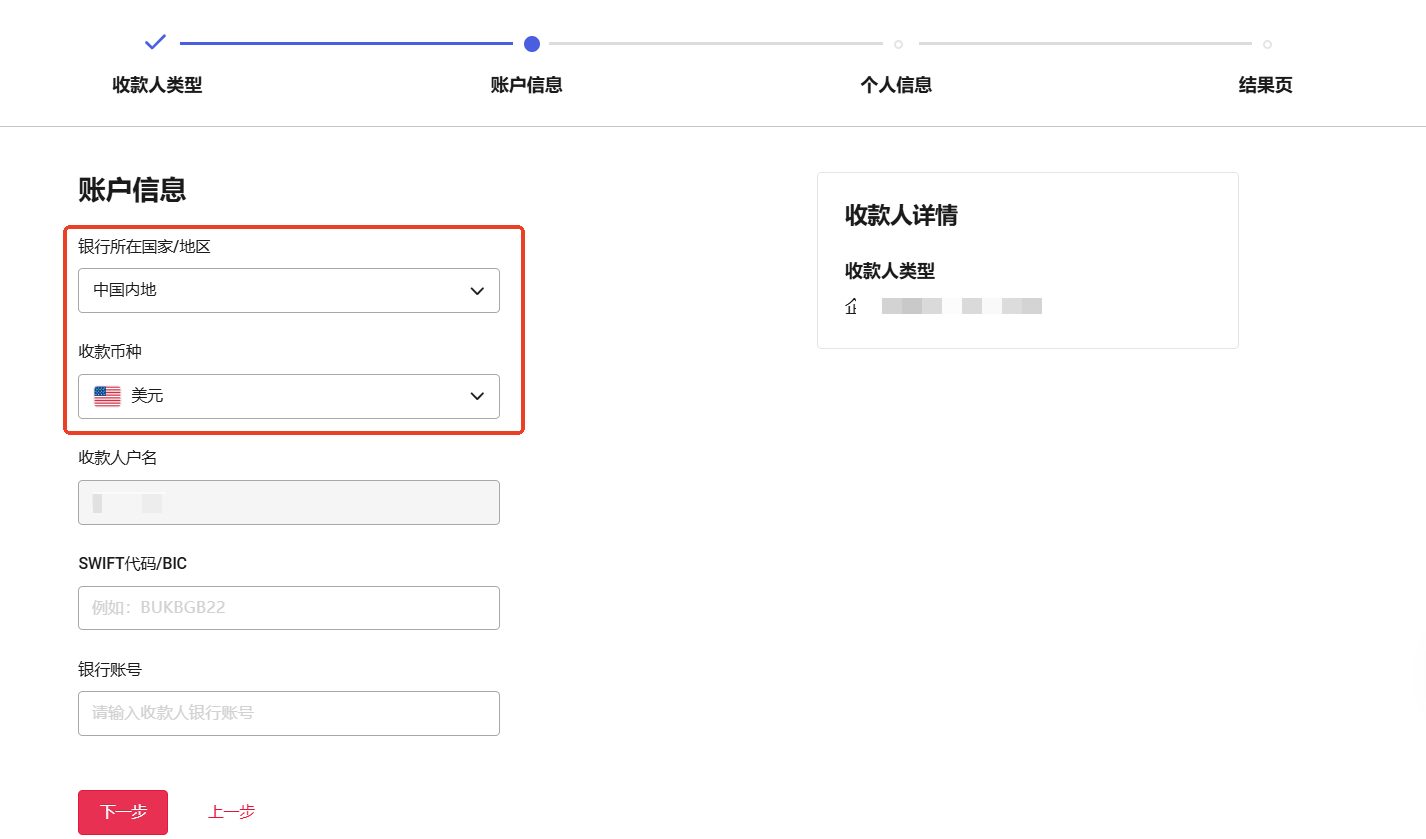The height and width of the screenshot is (839, 1426).
Task: Click the blue progress line between first two steps
Action: 346,44
